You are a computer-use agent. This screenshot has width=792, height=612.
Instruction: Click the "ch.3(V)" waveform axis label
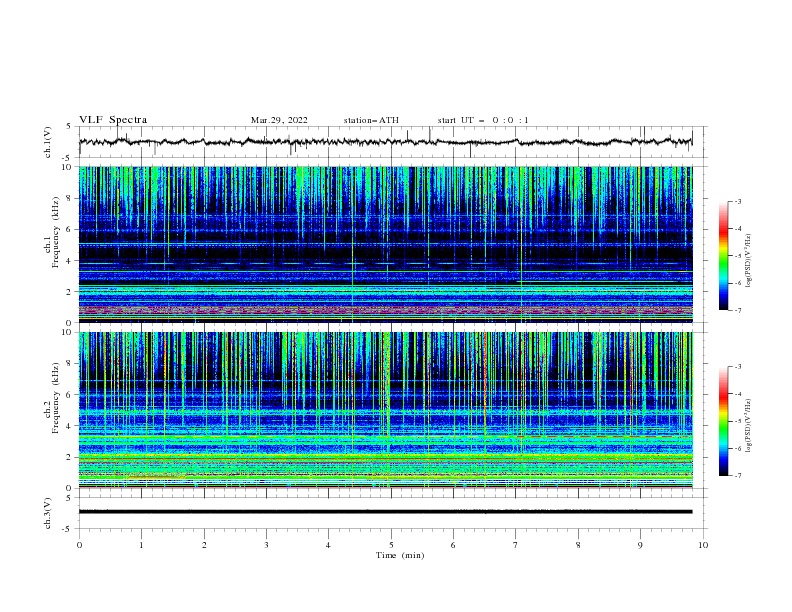click(48, 513)
